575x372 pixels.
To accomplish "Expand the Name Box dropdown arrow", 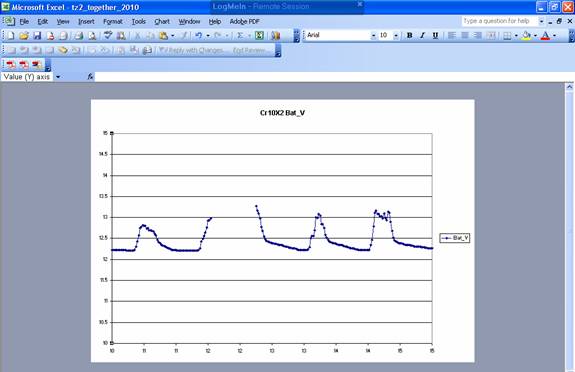I will (58, 77).
